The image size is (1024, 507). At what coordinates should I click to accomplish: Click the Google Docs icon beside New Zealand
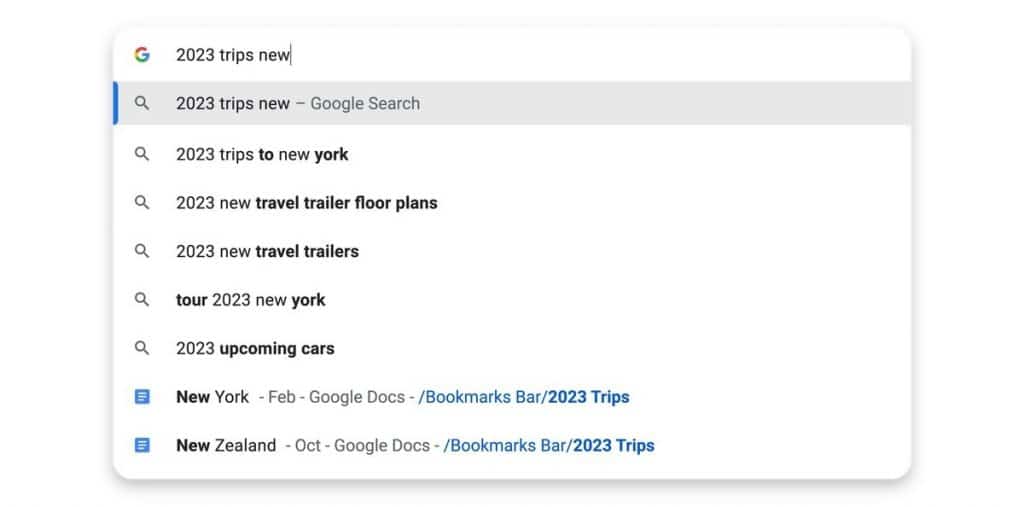point(142,445)
